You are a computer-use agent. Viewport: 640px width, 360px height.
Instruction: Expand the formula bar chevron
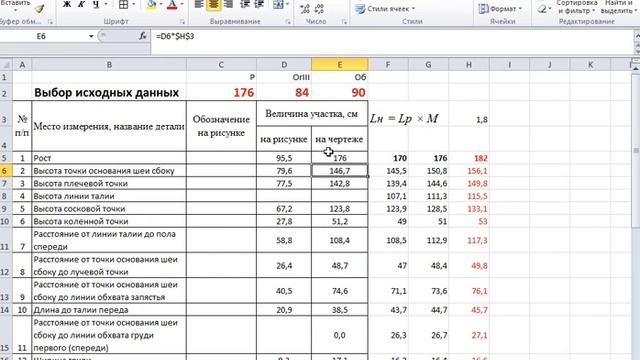click(x=636, y=36)
